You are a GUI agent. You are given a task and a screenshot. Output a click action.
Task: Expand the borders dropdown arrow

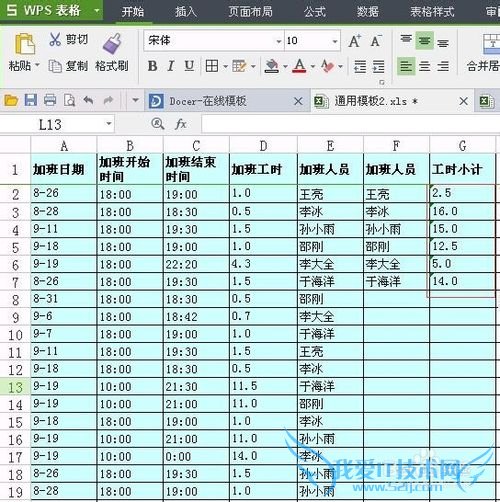point(225,66)
